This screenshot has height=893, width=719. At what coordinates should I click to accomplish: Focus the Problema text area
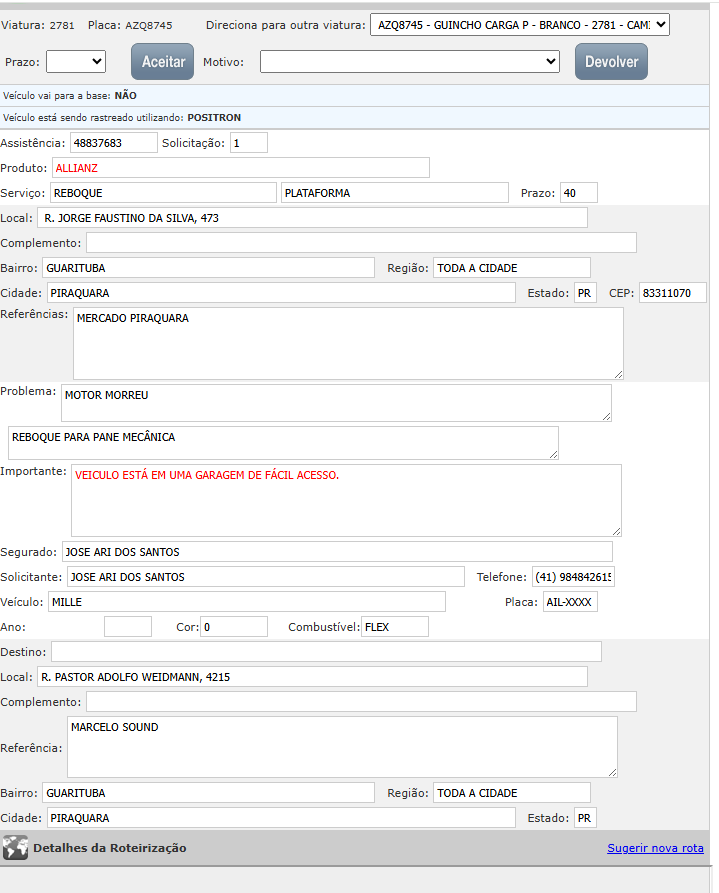335,403
